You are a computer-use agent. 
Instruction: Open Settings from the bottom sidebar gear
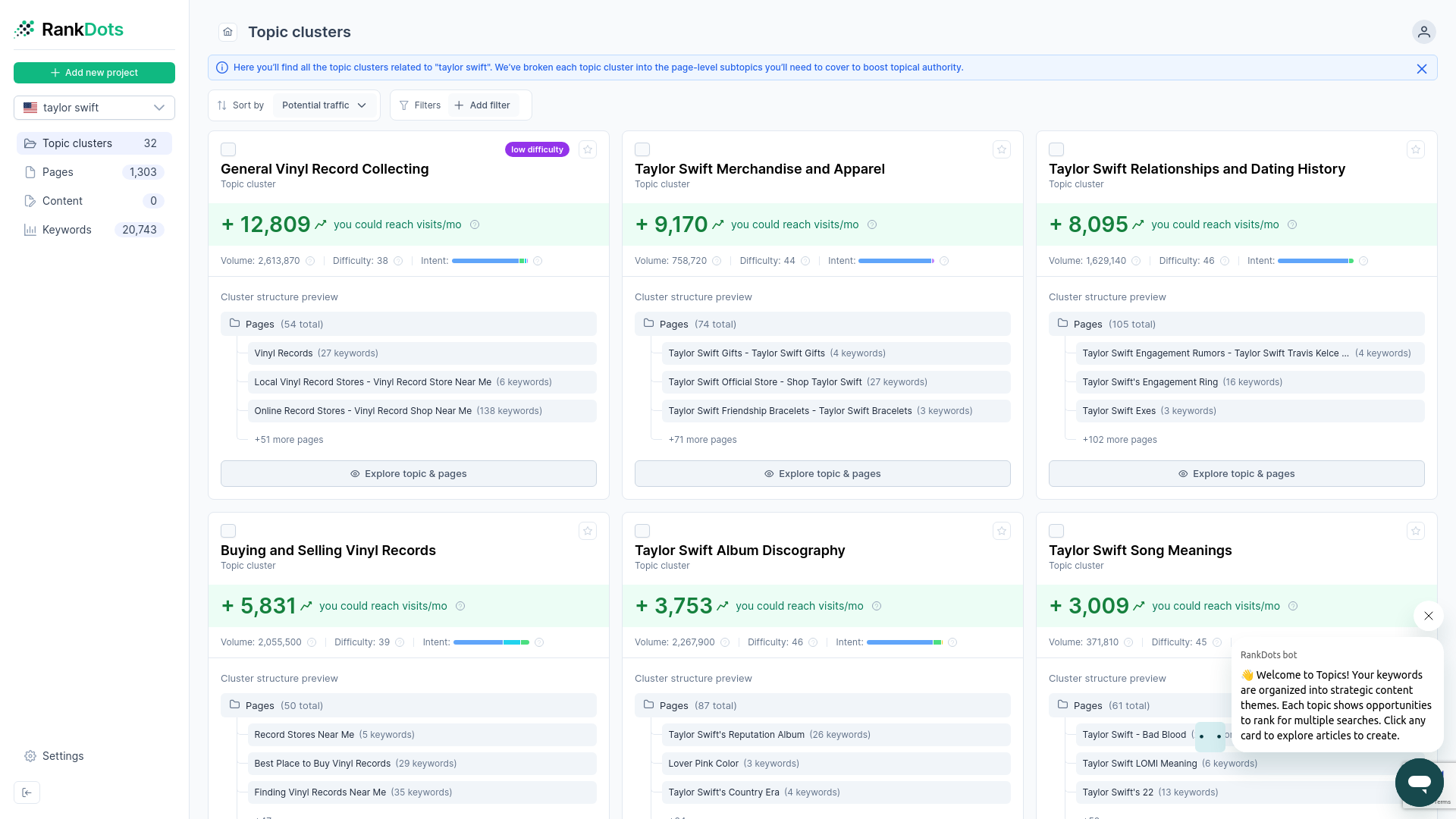click(53, 756)
